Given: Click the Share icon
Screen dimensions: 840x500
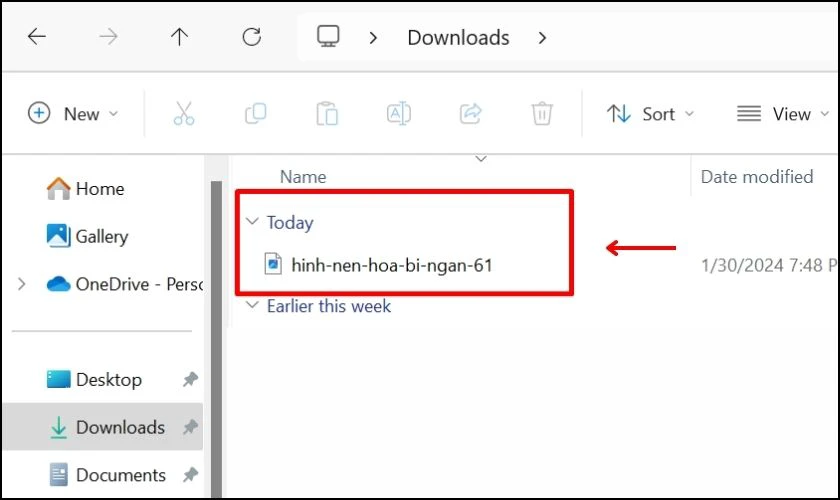Looking at the screenshot, I should pyautogui.click(x=470, y=114).
